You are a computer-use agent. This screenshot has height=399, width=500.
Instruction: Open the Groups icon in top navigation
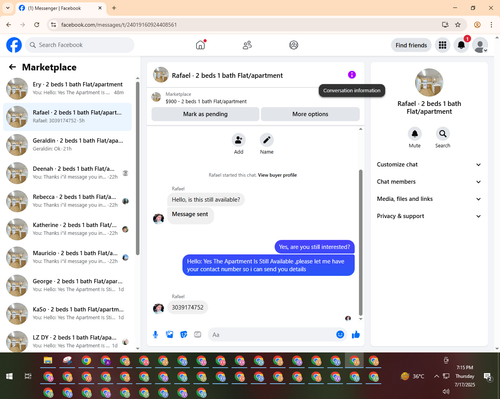(x=294, y=45)
